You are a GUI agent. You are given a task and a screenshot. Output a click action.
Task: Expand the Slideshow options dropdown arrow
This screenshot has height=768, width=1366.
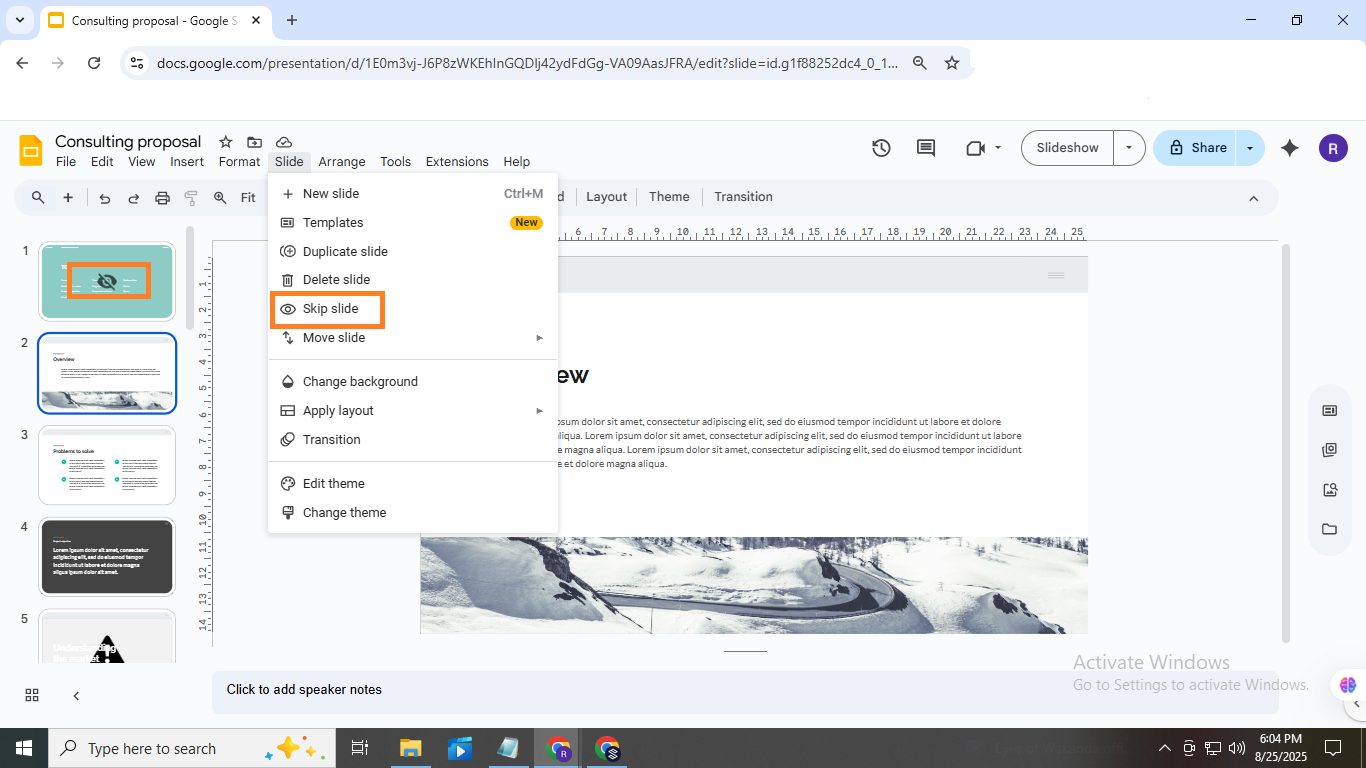point(1129,148)
